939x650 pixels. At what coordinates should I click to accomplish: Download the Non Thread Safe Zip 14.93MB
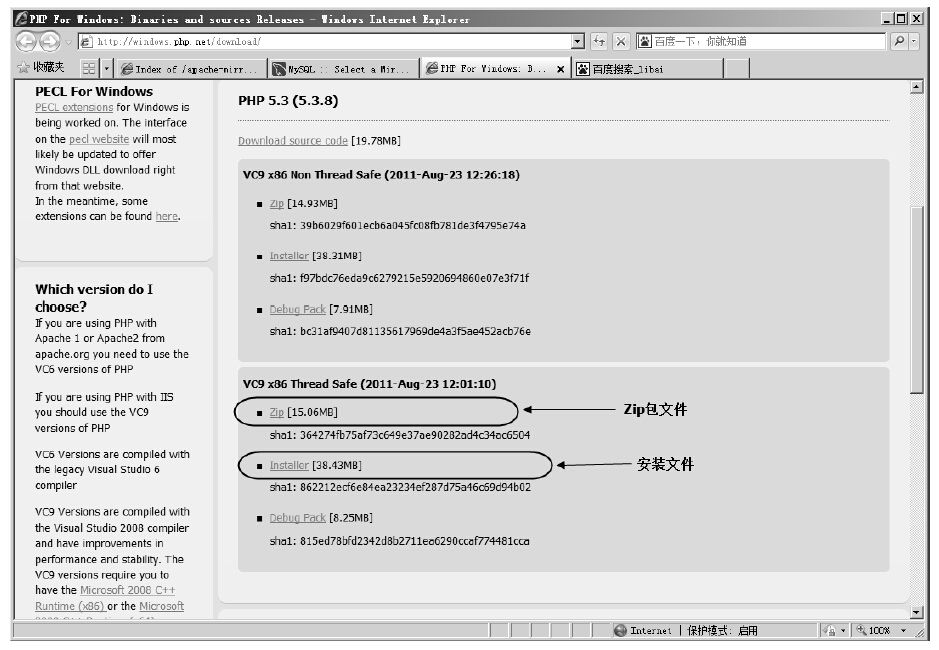[277, 204]
